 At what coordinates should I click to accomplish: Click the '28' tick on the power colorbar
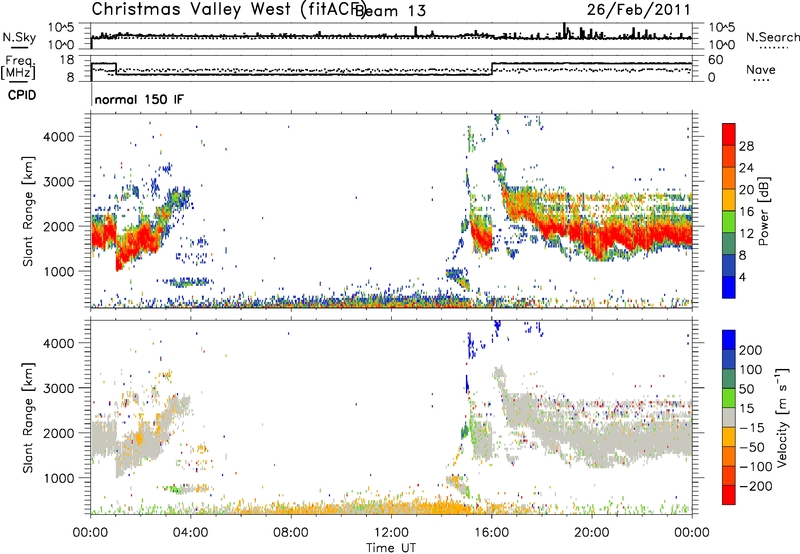pos(746,146)
